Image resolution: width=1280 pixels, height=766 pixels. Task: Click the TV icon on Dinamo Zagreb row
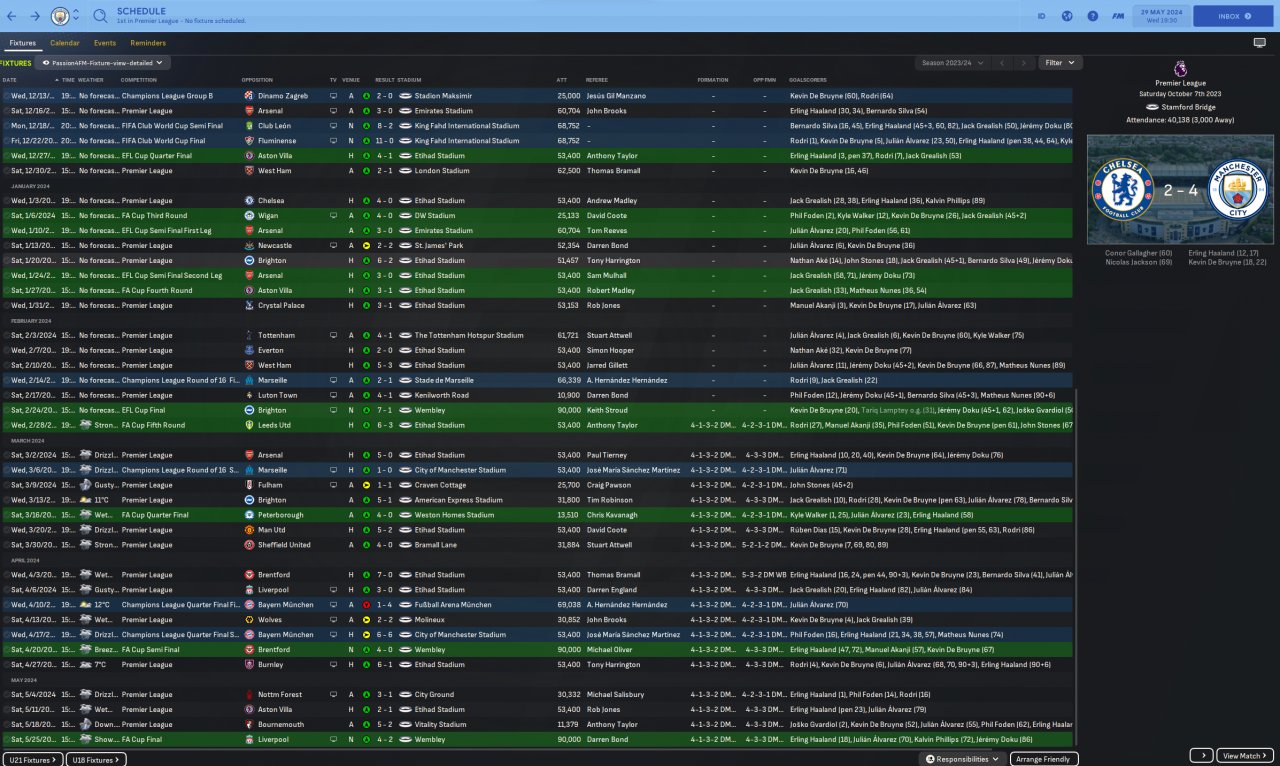click(x=334, y=96)
